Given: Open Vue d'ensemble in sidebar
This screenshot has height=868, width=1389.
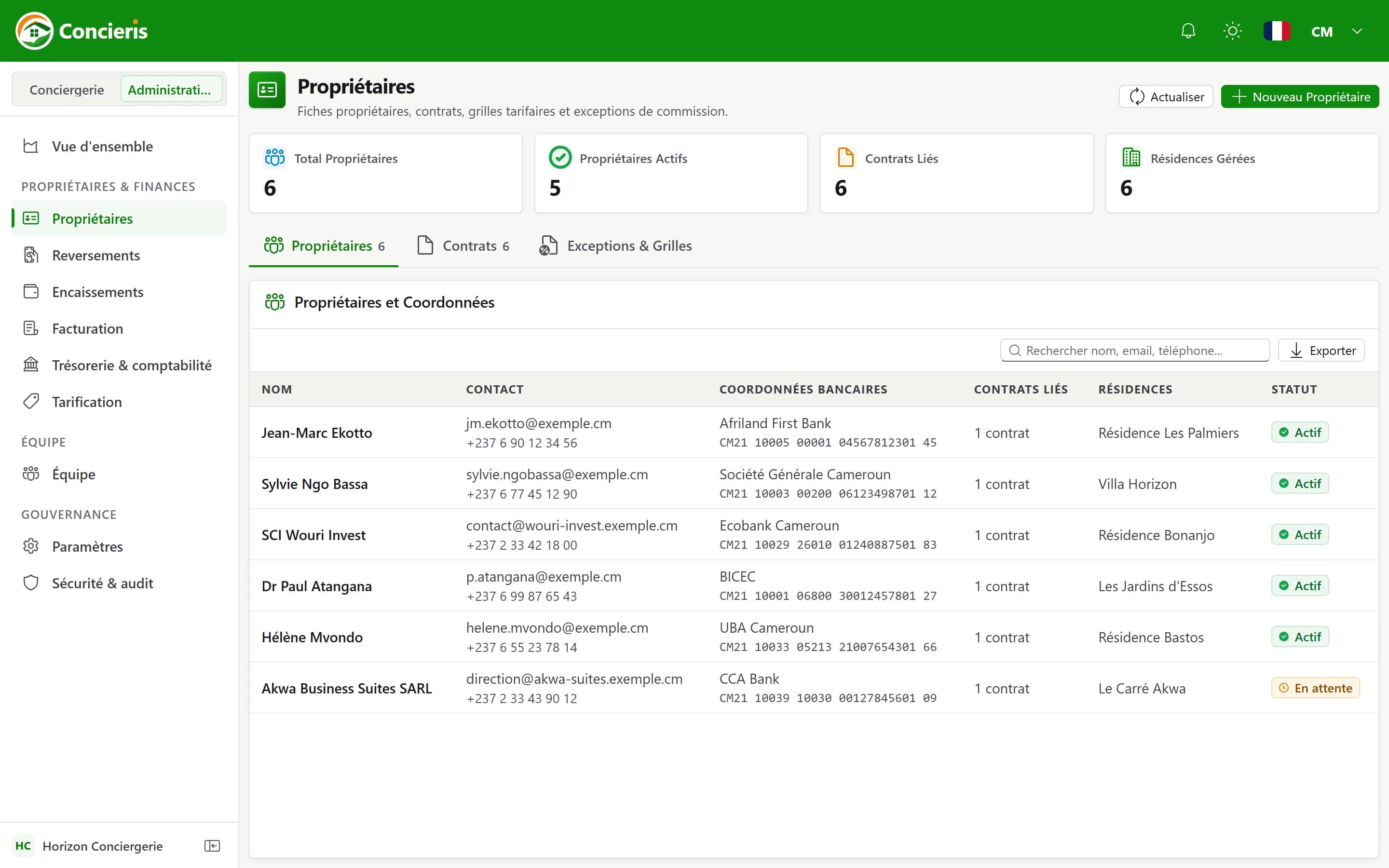Looking at the screenshot, I should (x=119, y=147).
